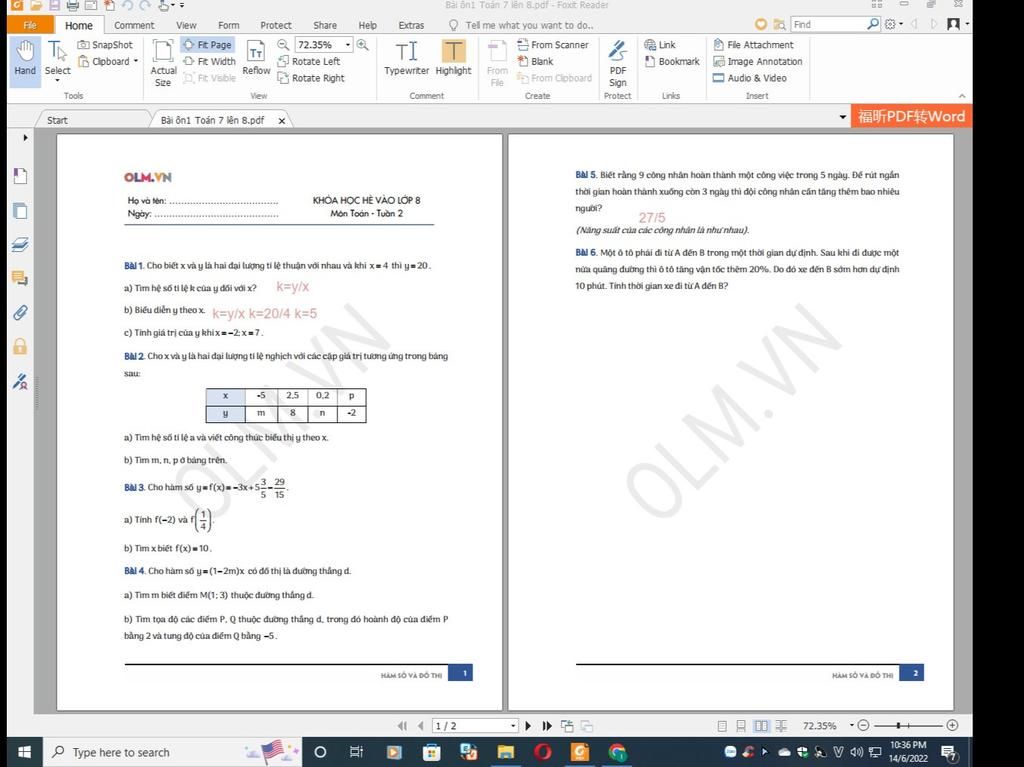The image size is (1024, 767).
Task: Open the Help tab
Action: coord(368,25)
